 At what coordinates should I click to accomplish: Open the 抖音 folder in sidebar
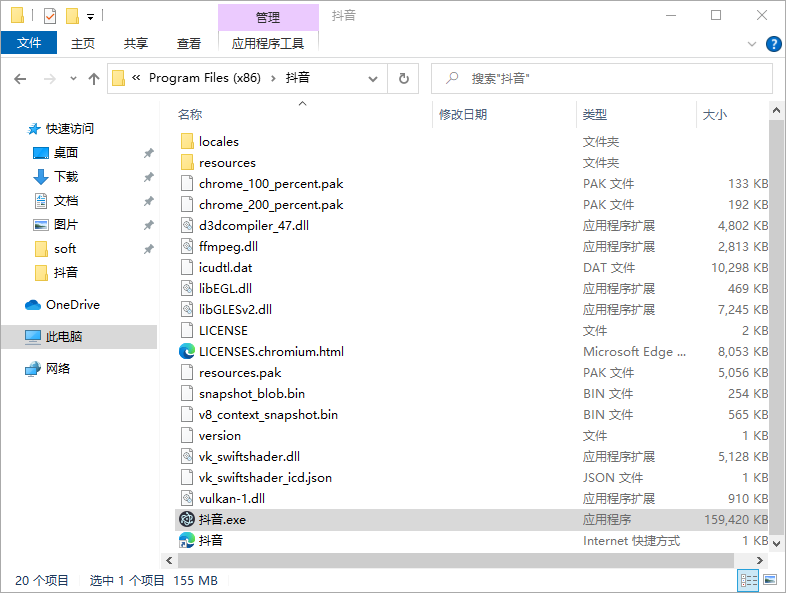pos(66,273)
